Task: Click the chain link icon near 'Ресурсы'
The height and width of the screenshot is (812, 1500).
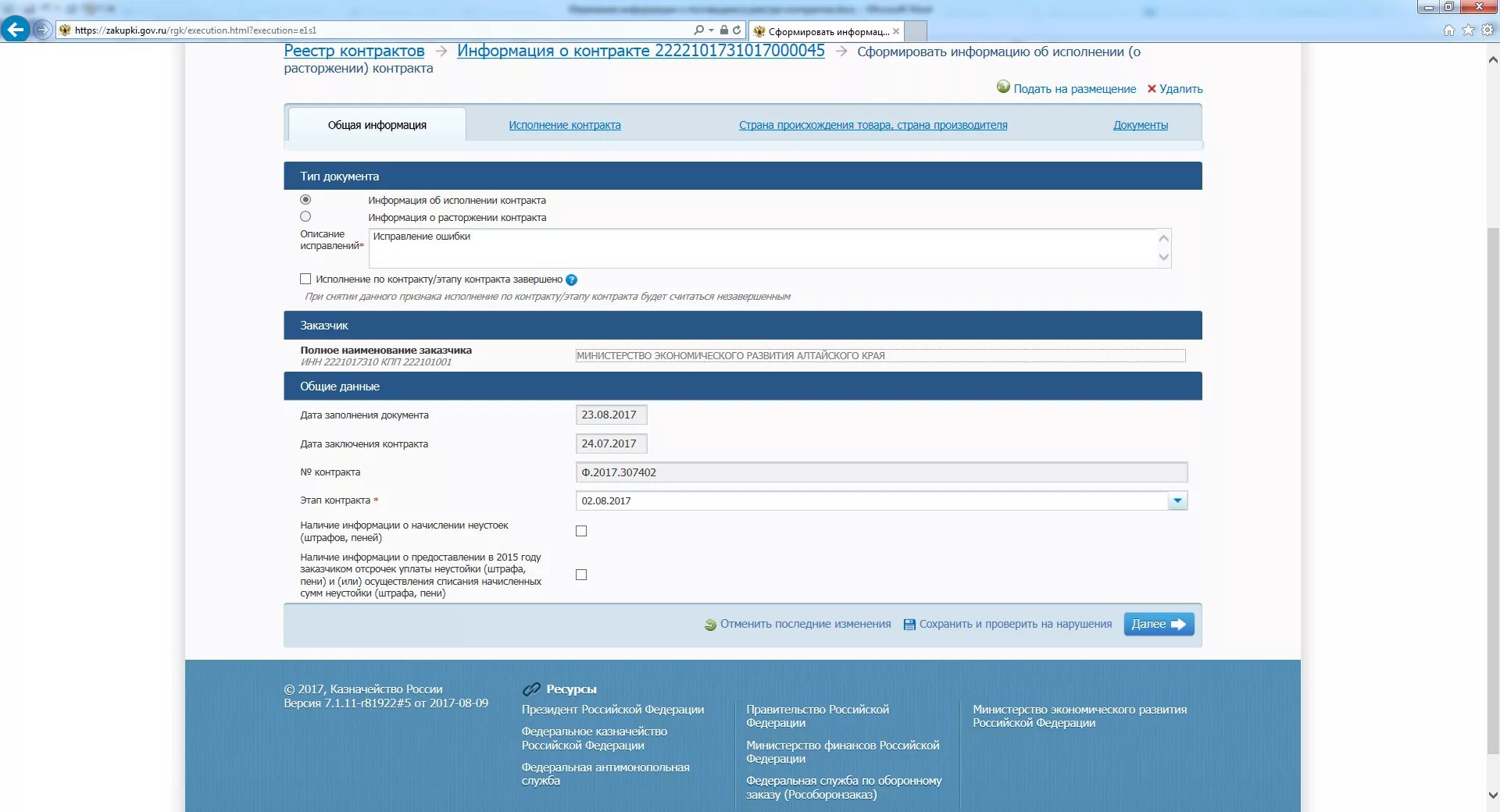Action: 531,689
